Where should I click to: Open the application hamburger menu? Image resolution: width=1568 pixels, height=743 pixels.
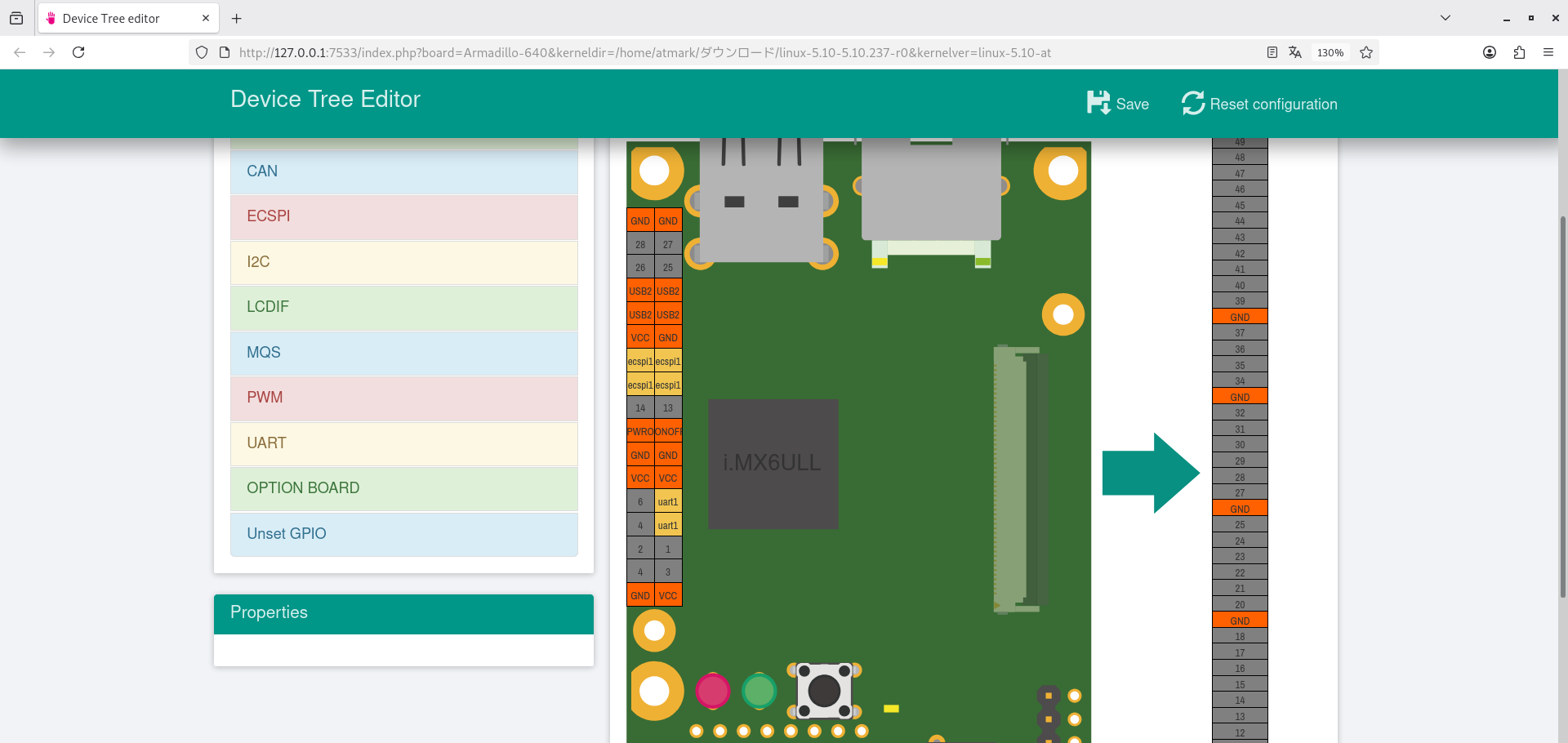click(1548, 52)
